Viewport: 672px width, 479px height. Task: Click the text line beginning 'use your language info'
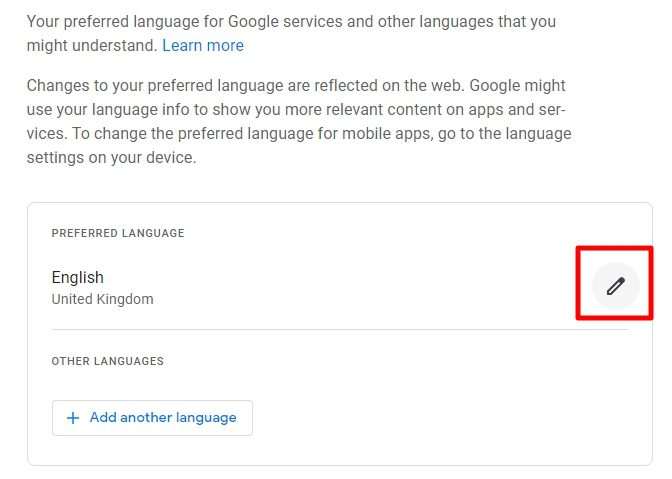(x=296, y=110)
